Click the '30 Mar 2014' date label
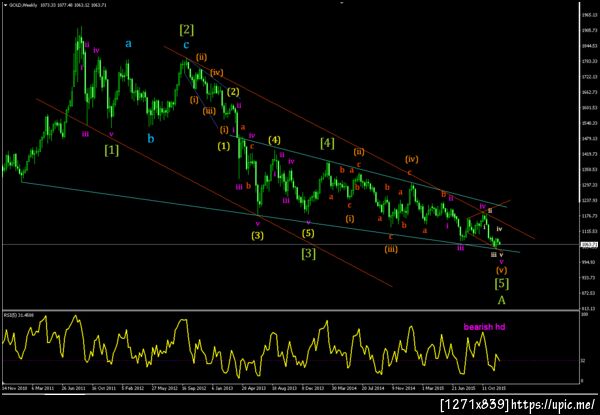Screen dimensions: 600x415 click(344, 388)
